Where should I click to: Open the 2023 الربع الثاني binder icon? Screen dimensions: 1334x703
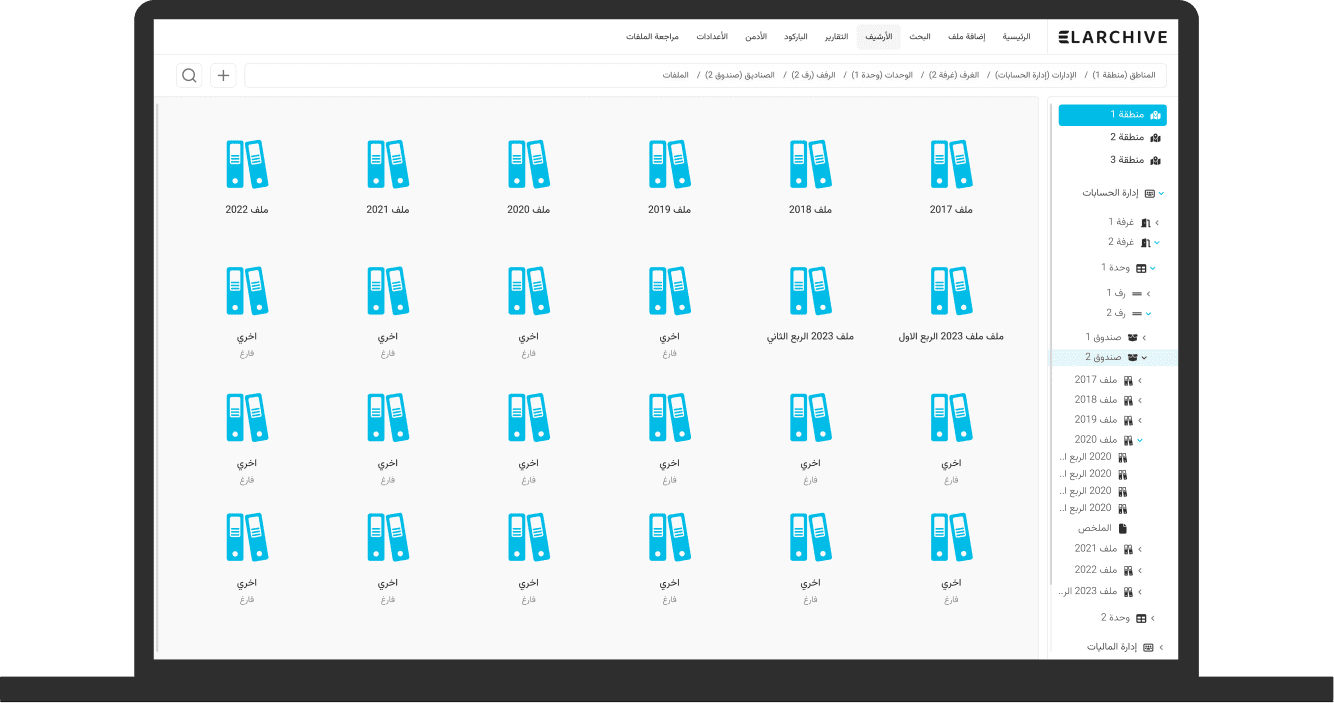tap(811, 291)
